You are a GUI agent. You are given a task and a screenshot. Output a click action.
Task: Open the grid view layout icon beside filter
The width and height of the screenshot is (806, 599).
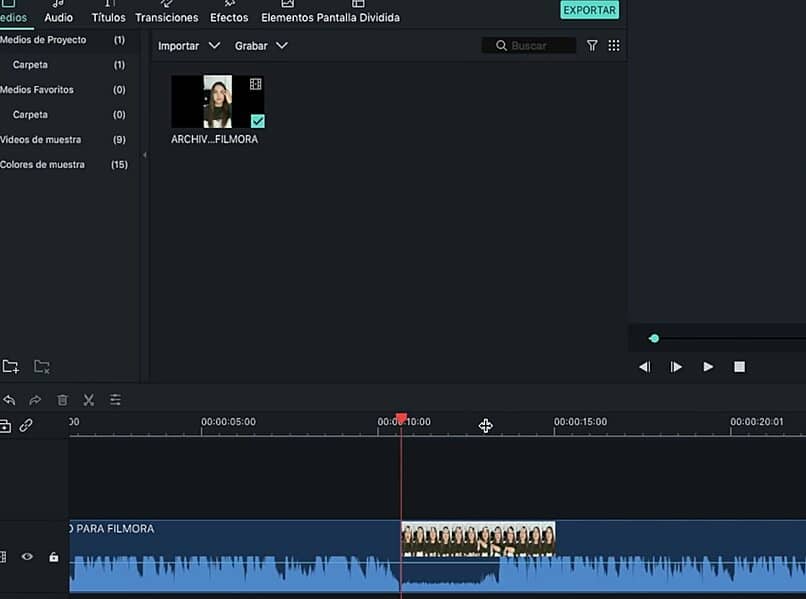(614, 45)
